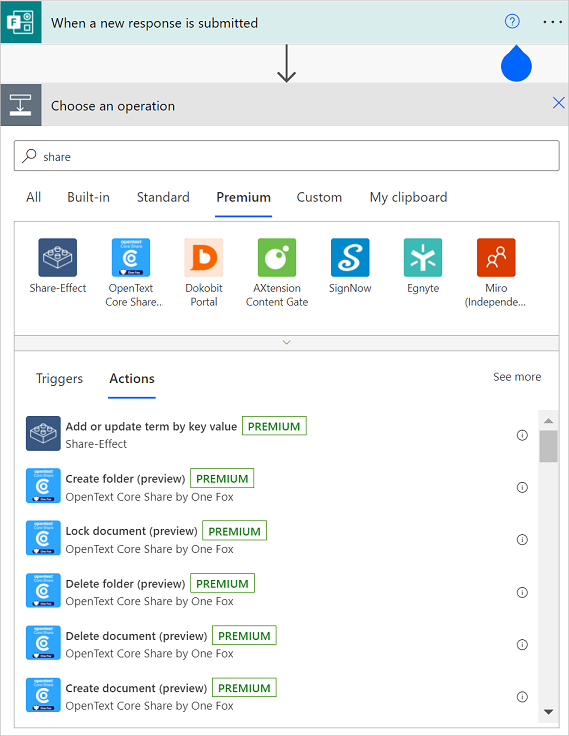Select the Miro connector icon
The image size is (569, 736).
[x=496, y=257]
